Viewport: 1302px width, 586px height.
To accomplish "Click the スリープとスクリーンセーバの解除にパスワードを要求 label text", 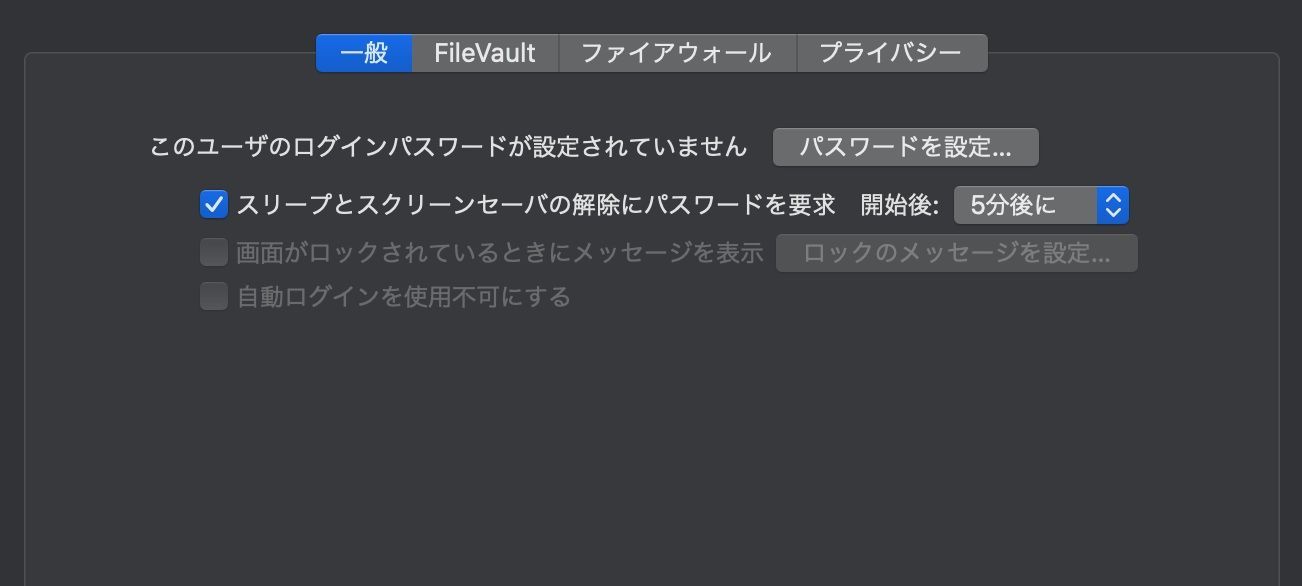I will pyautogui.click(x=536, y=205).
